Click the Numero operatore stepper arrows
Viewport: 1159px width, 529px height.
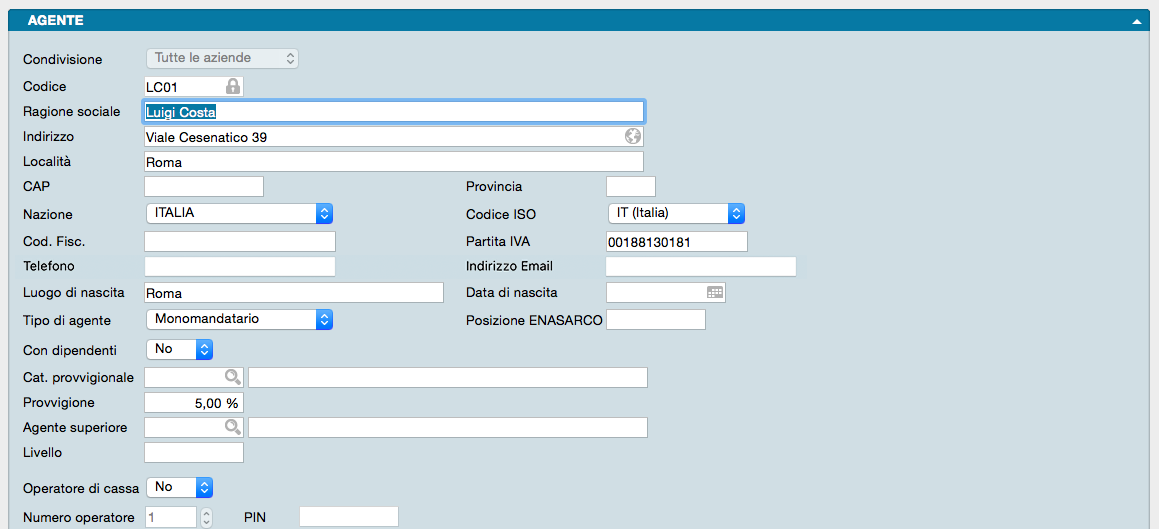(x=206, y=517)
